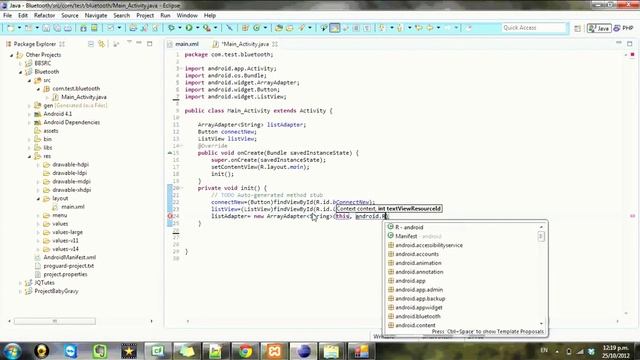Viewport: 640px width, 360px height.
Task: Start the Debug toolbar icon
Action: (171, 28)
